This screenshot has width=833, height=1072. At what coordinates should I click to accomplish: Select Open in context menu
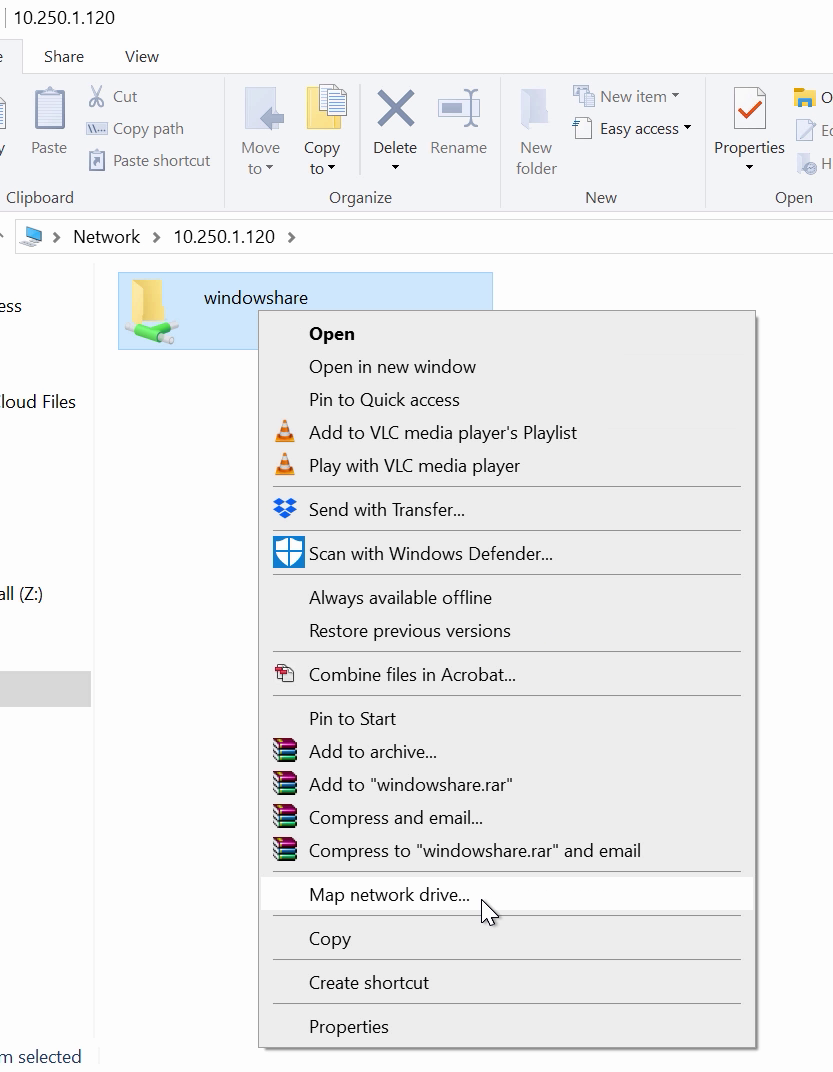pyautogui.click(x=507, y=334)
